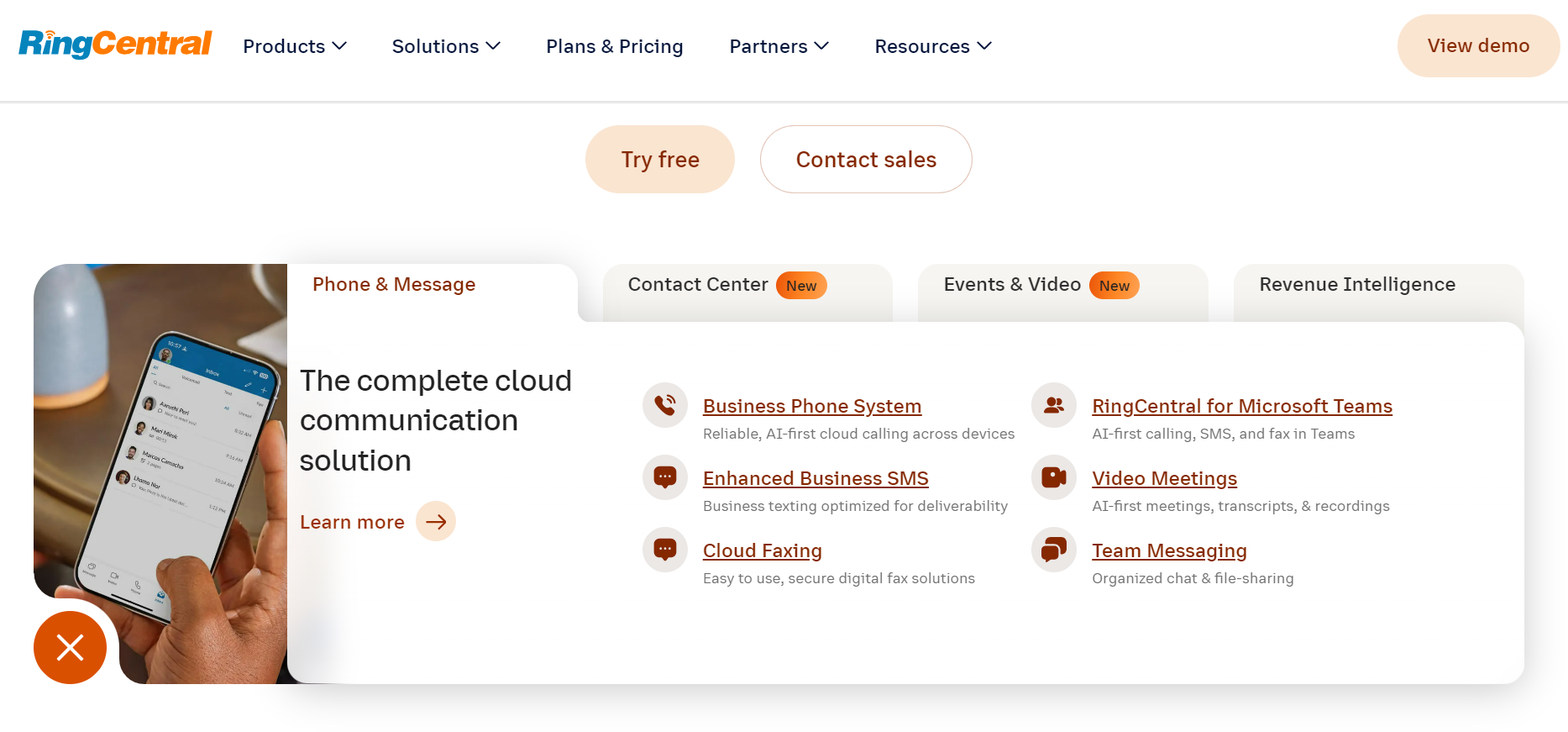Click 'The complete cloud communication solution' heading

436,420
